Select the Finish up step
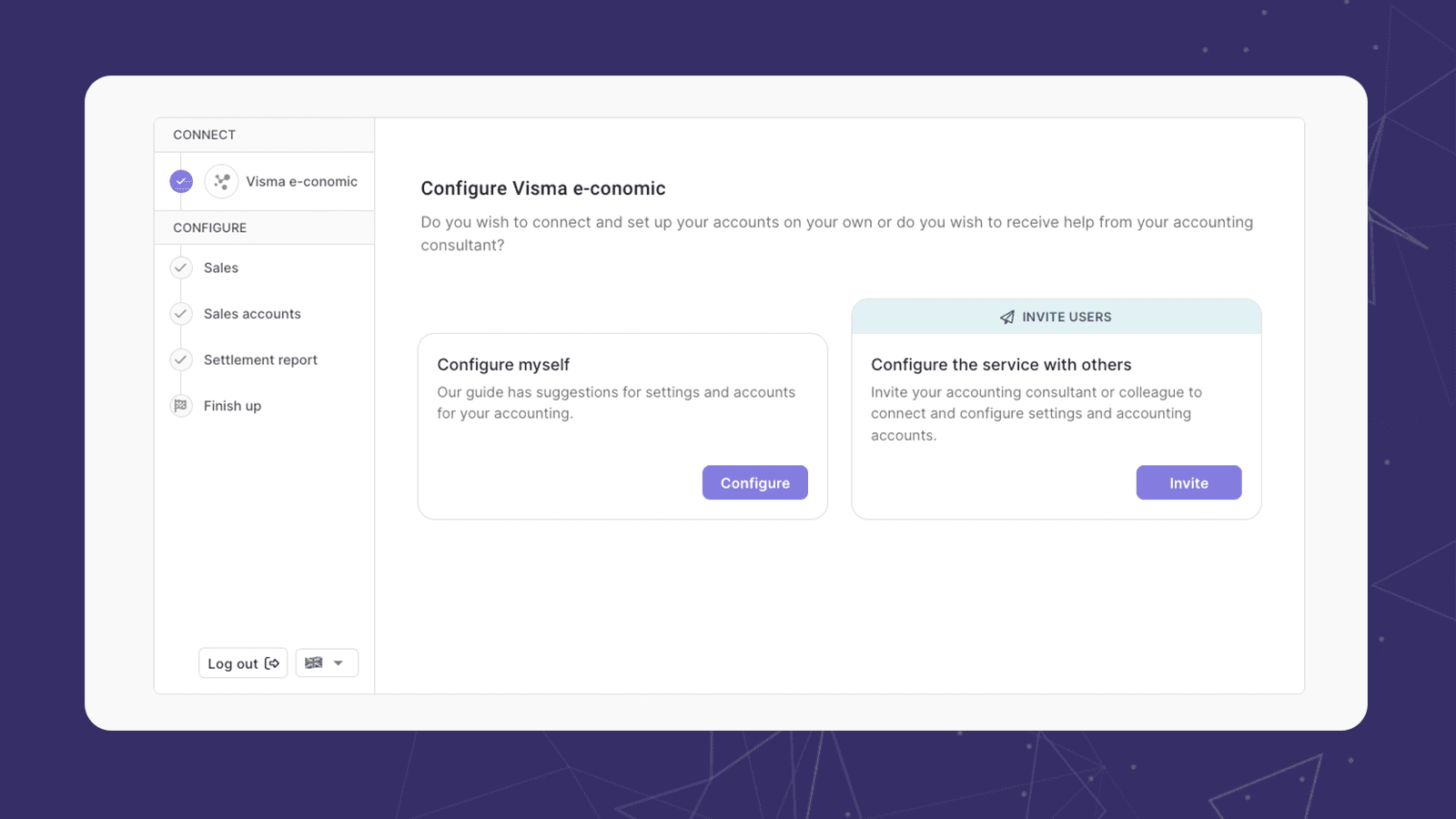The height and width of the screenshot is (819, 1456). 232,406
